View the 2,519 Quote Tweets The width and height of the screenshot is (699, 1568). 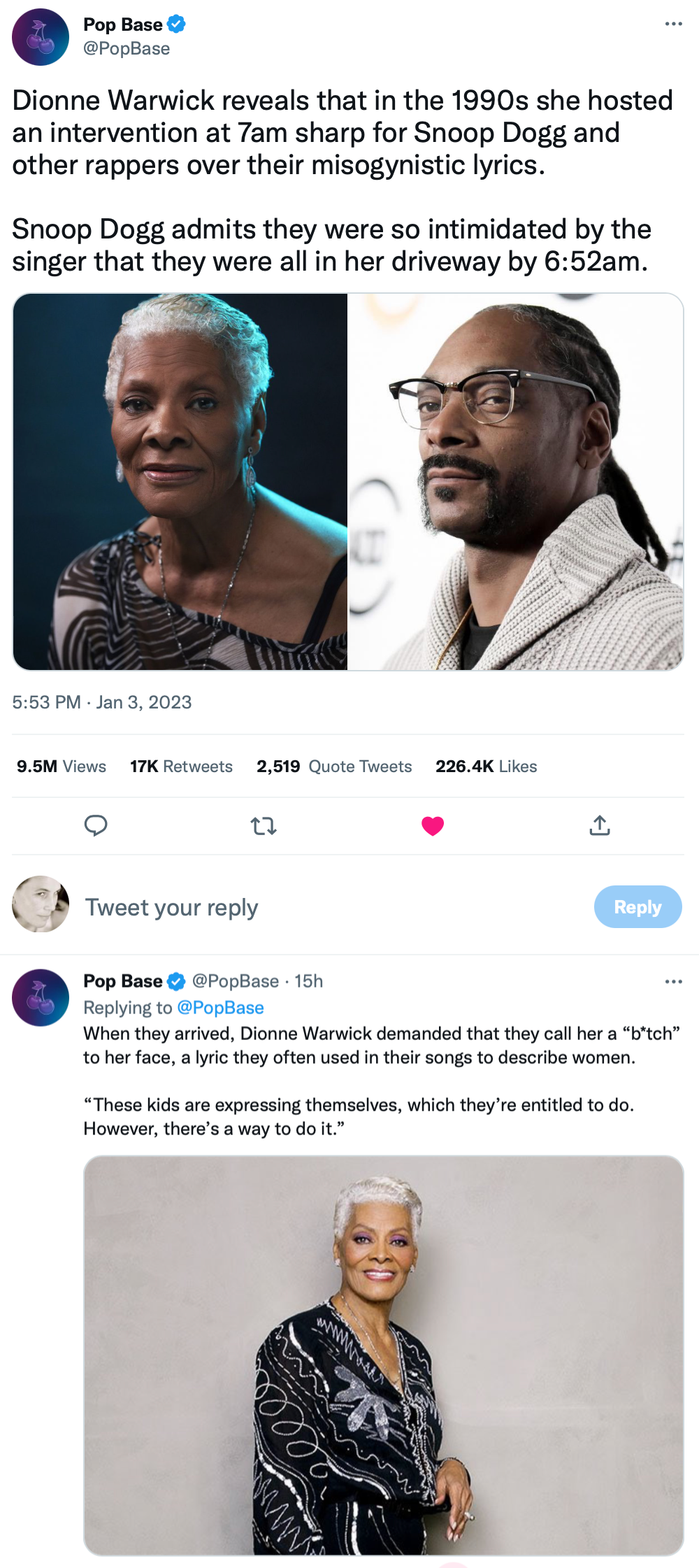[x=333, y=766]
